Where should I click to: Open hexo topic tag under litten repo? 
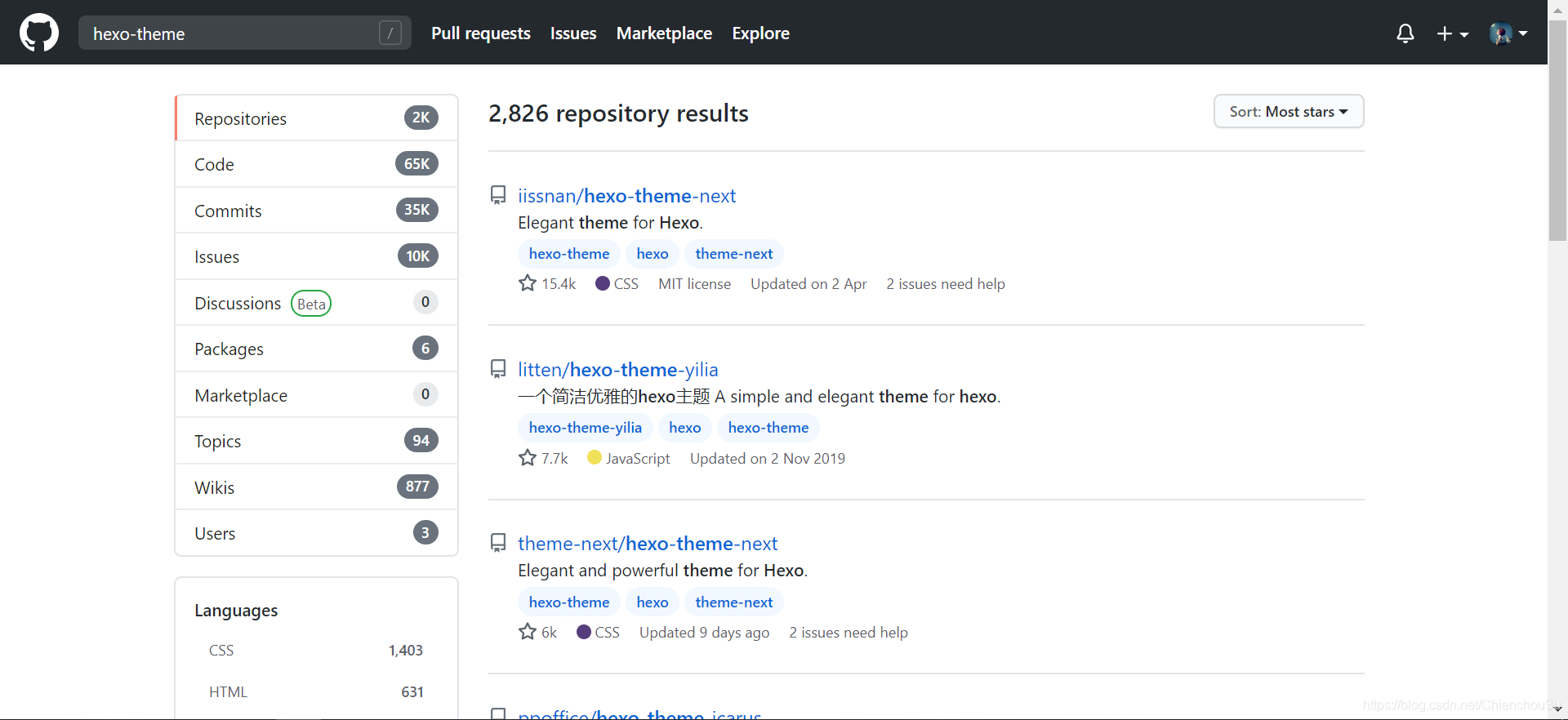click(685, 428)
